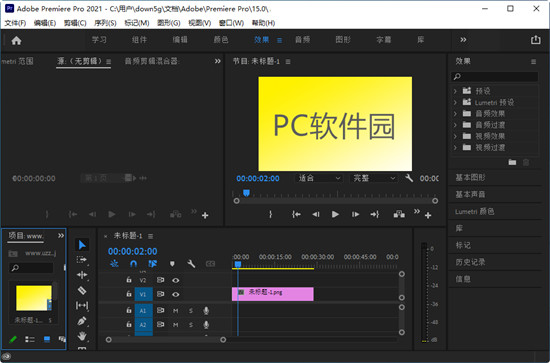Open the 基本声音 panel
This screenshot has width=550, height=363.
pyautogui.click(x=470, y=194)
